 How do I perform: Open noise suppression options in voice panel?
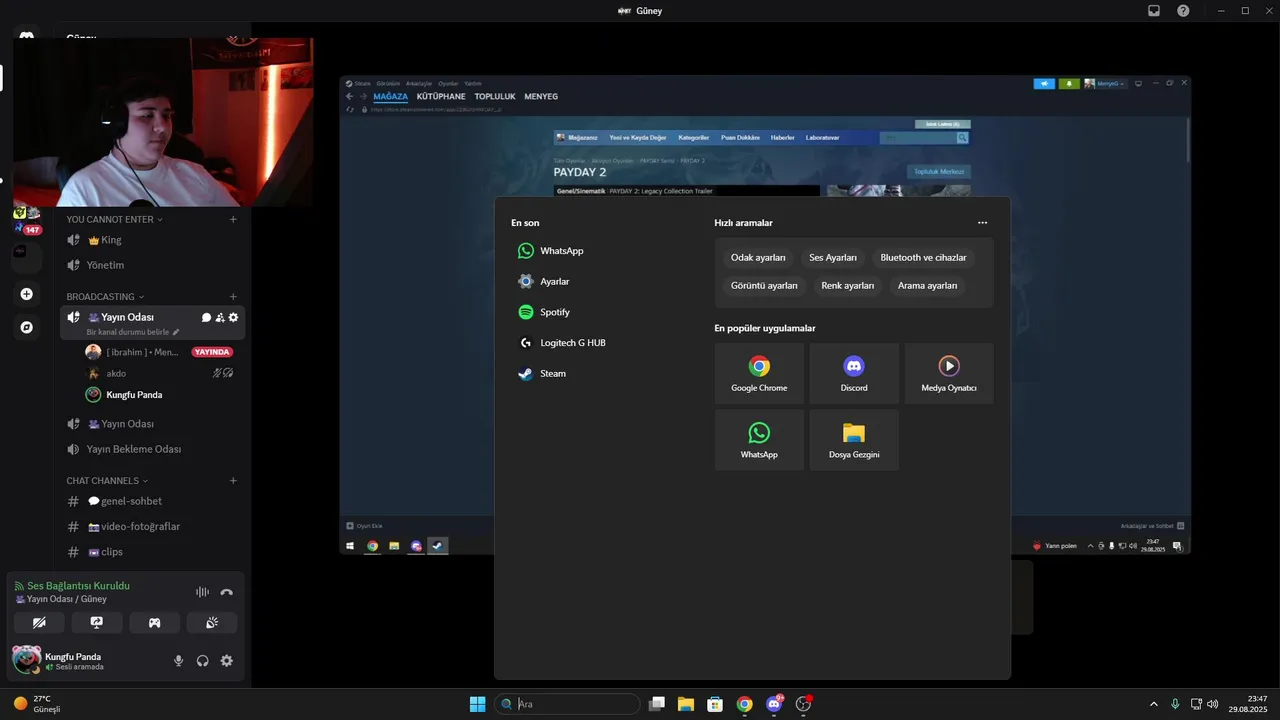coord(202,592)
